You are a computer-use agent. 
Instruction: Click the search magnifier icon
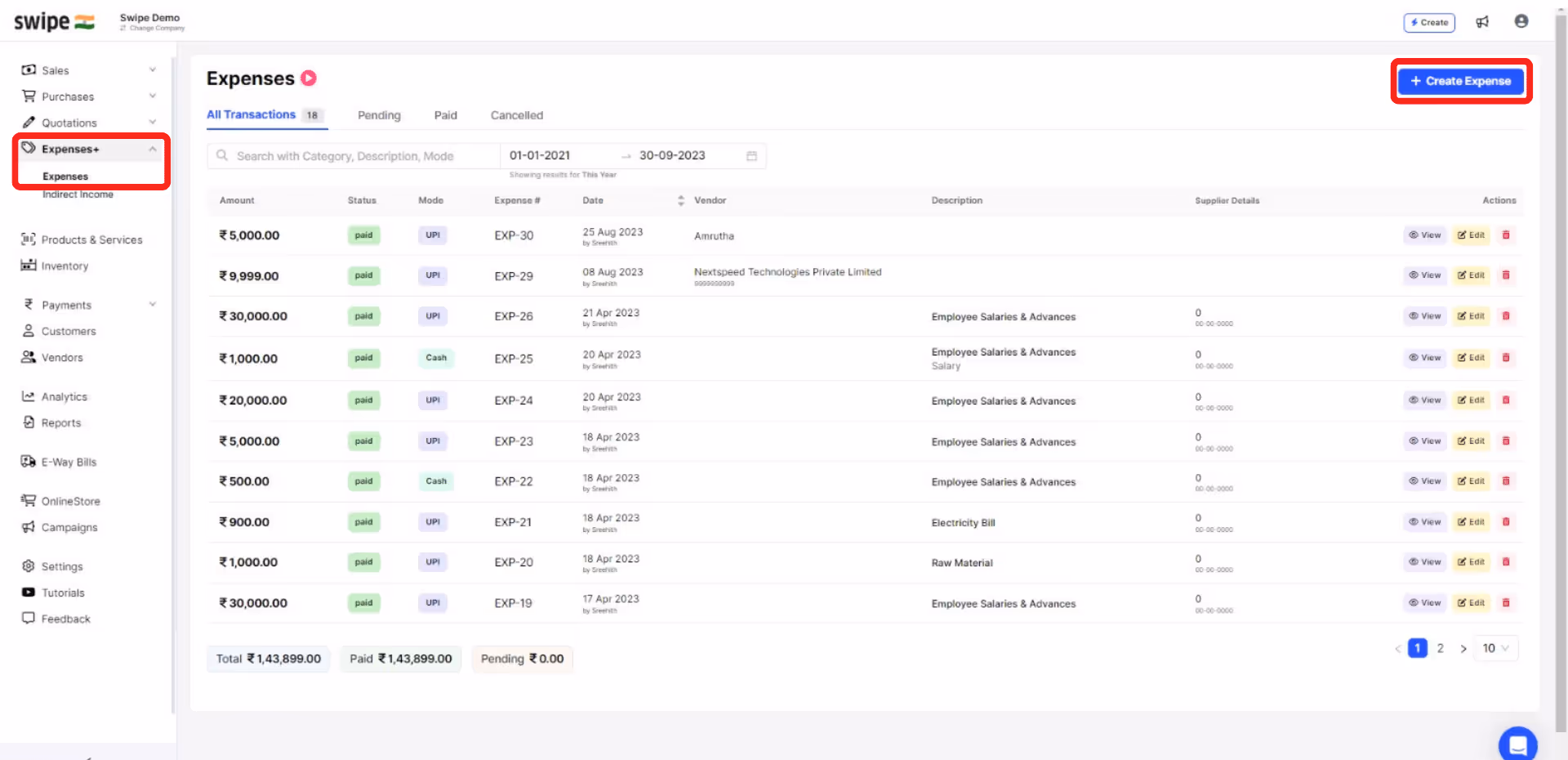[222, 155]
